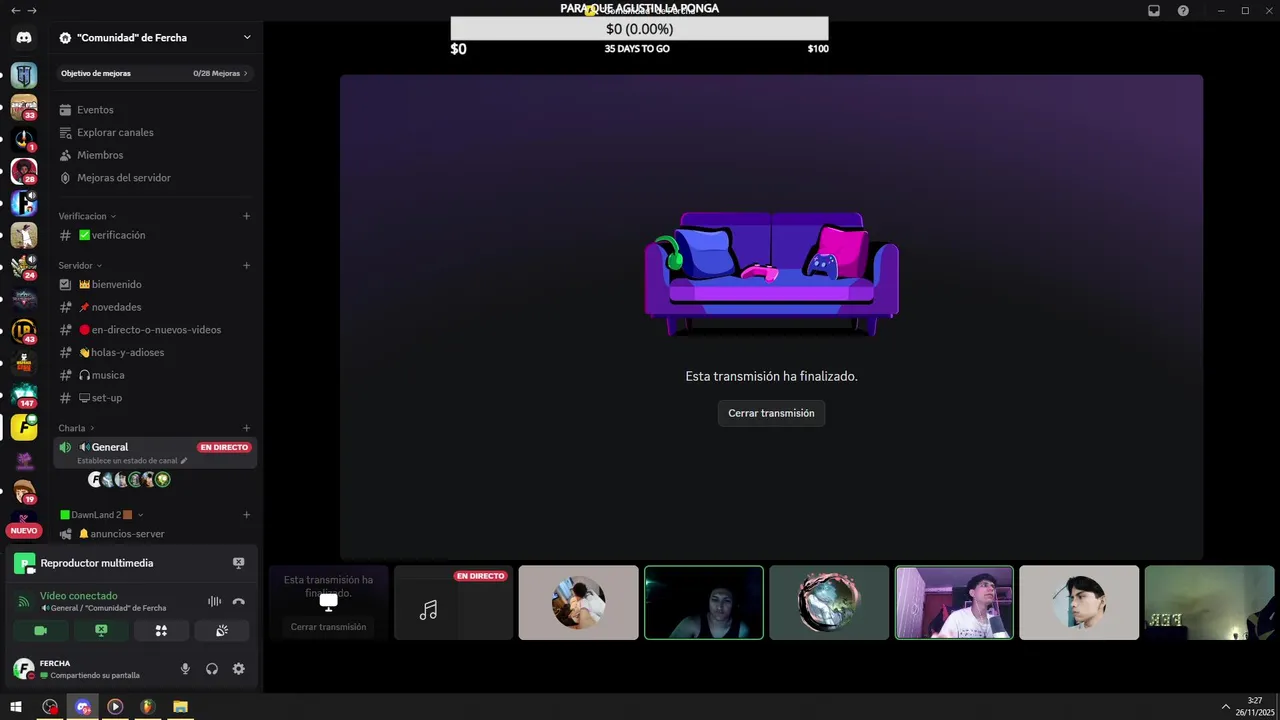The width and height of the screenshot is (1280, 720).
Task: Select en-directo-o-nuevos-videos channel
Action: (155, 330)
